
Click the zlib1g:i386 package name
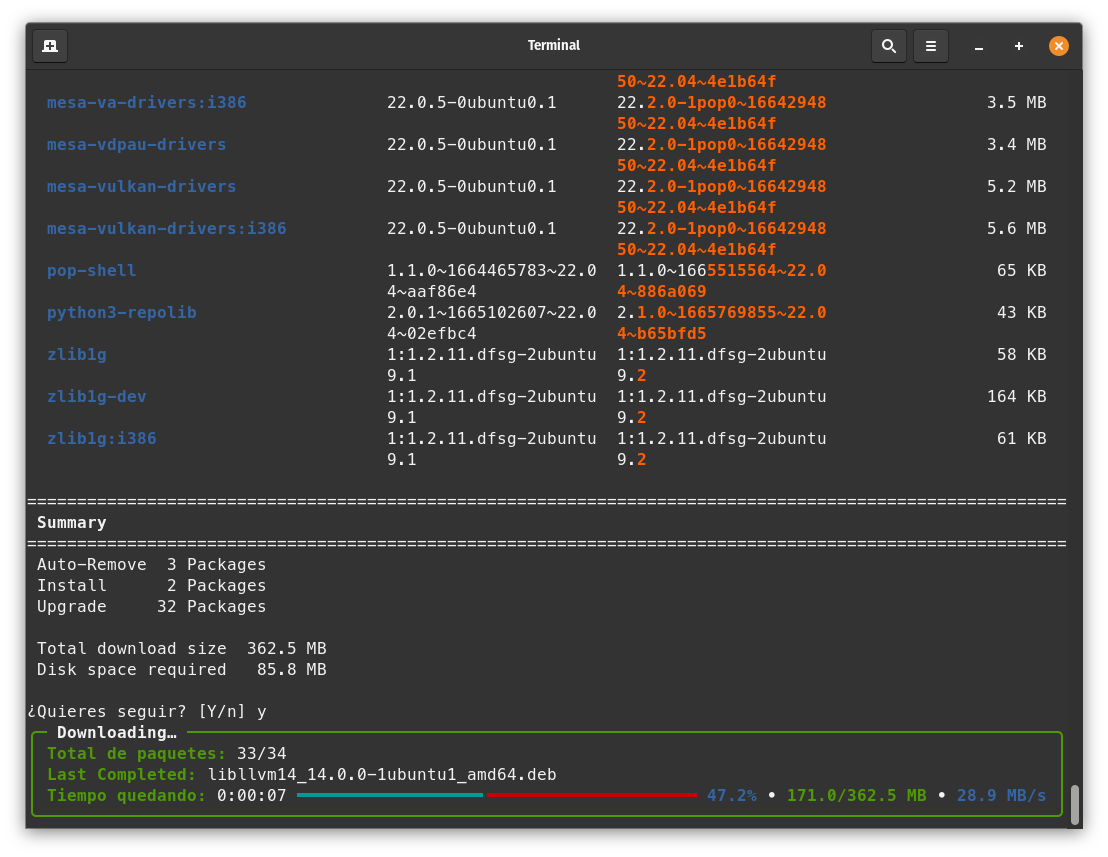click(101, 439)
